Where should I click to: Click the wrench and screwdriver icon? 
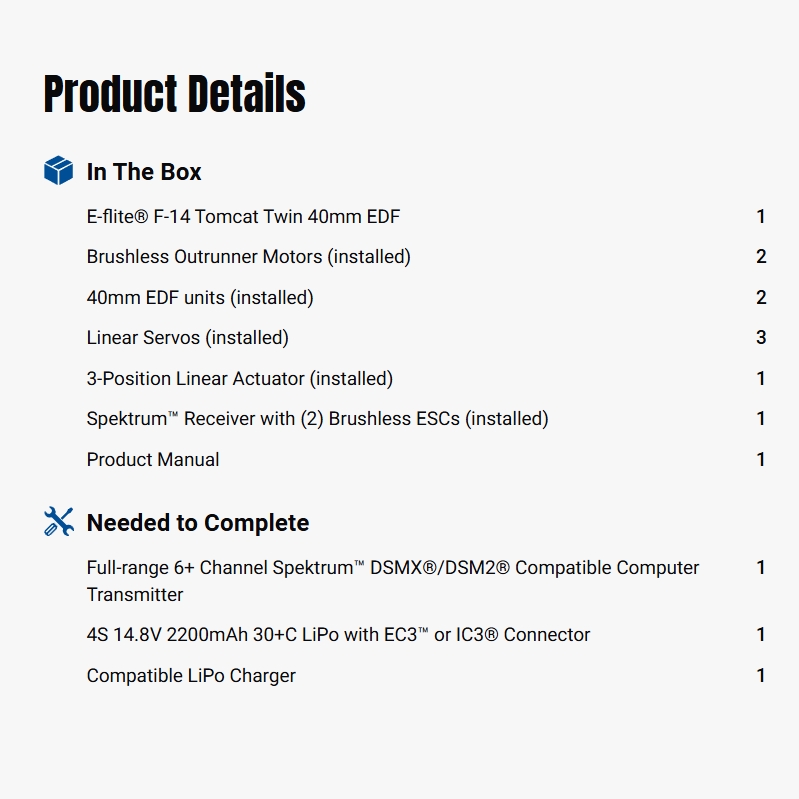[x=59, y=522]
